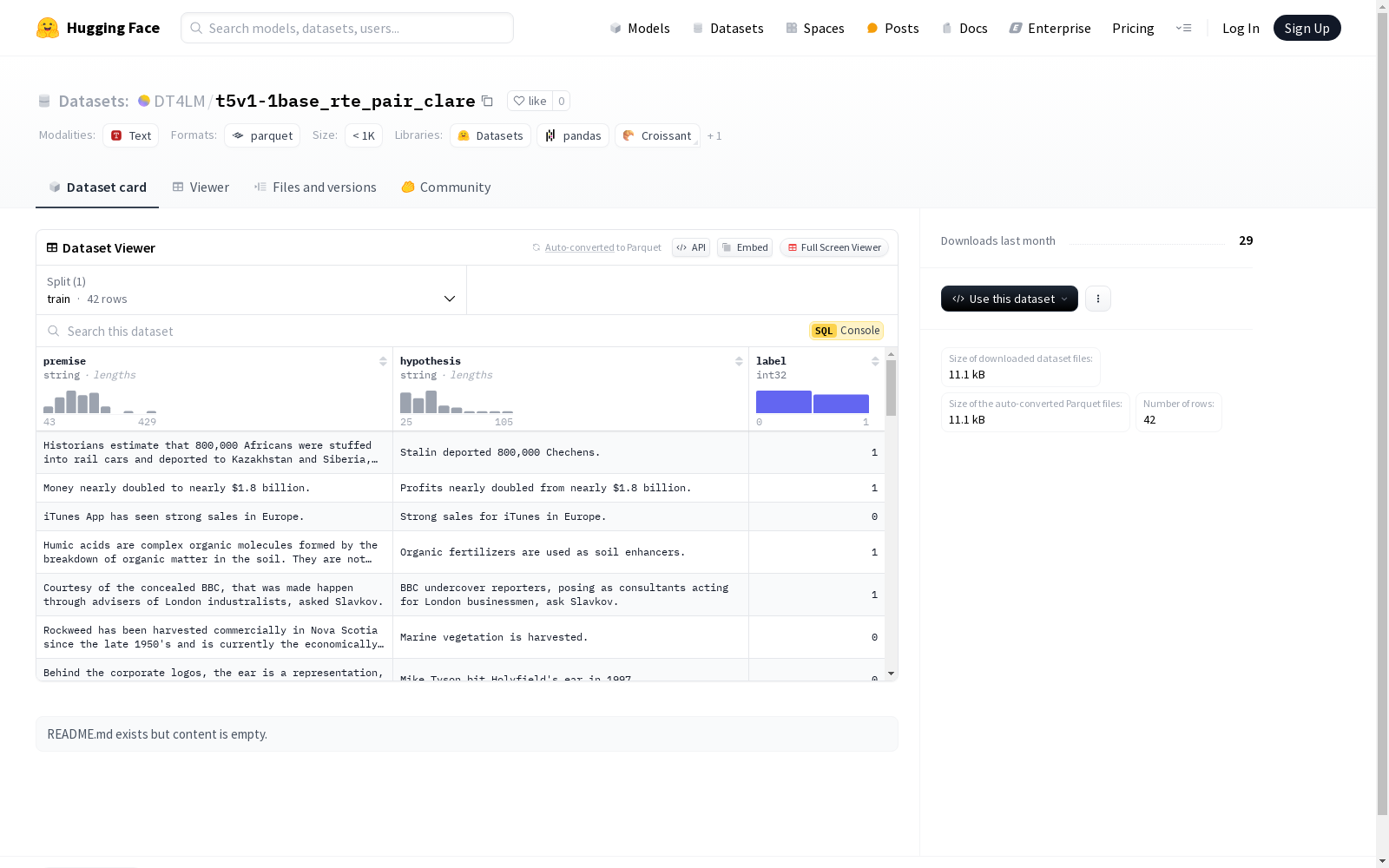This screenshot has width=1389, height=868.
Task: Sort the hypothesis column with the arrows icon
Action: pos(739,361)
